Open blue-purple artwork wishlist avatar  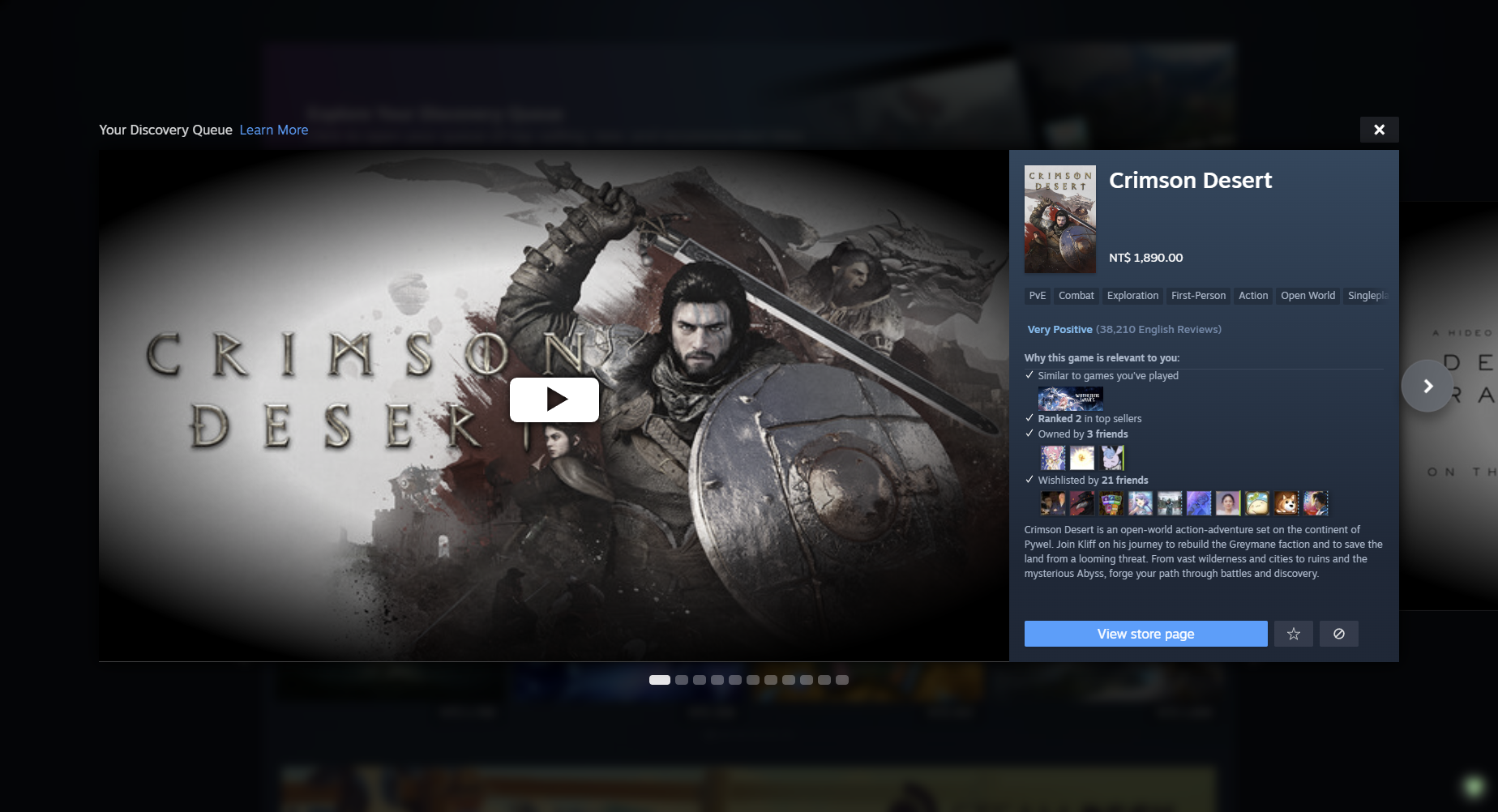(1199, 503)
